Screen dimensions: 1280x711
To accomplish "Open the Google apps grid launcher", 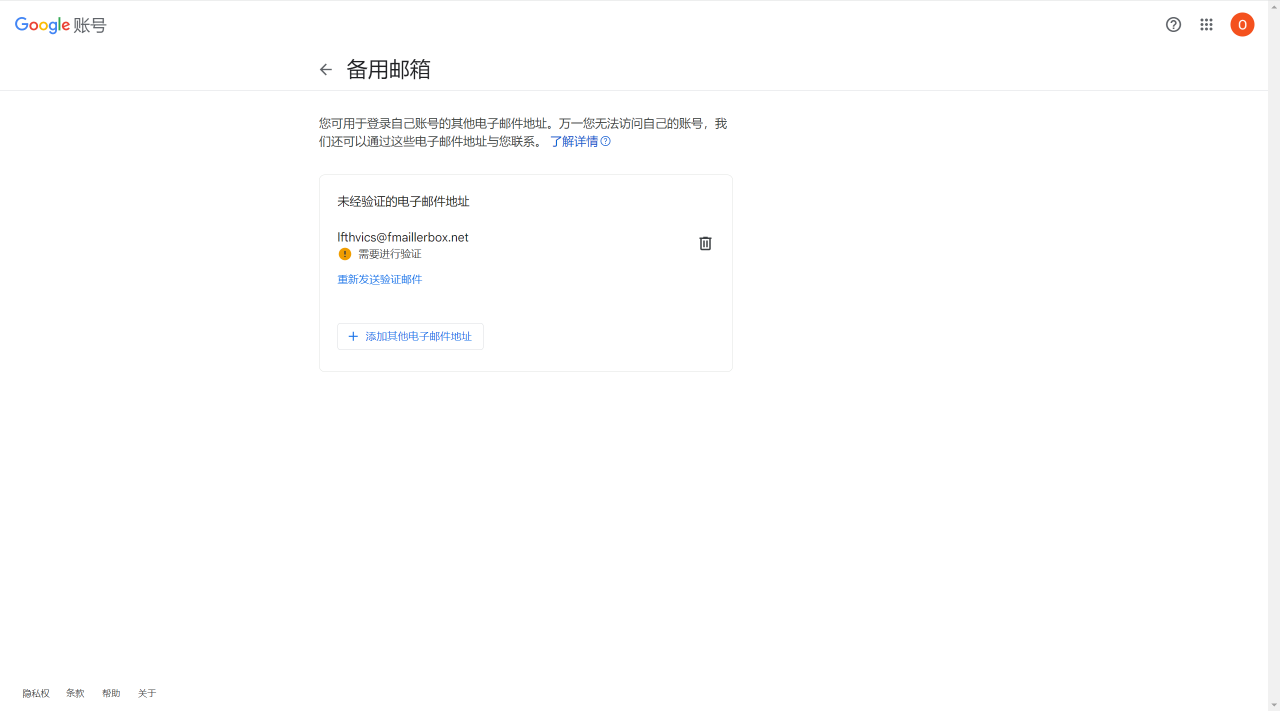I will pyautogui.click(x=1207, y=25).
